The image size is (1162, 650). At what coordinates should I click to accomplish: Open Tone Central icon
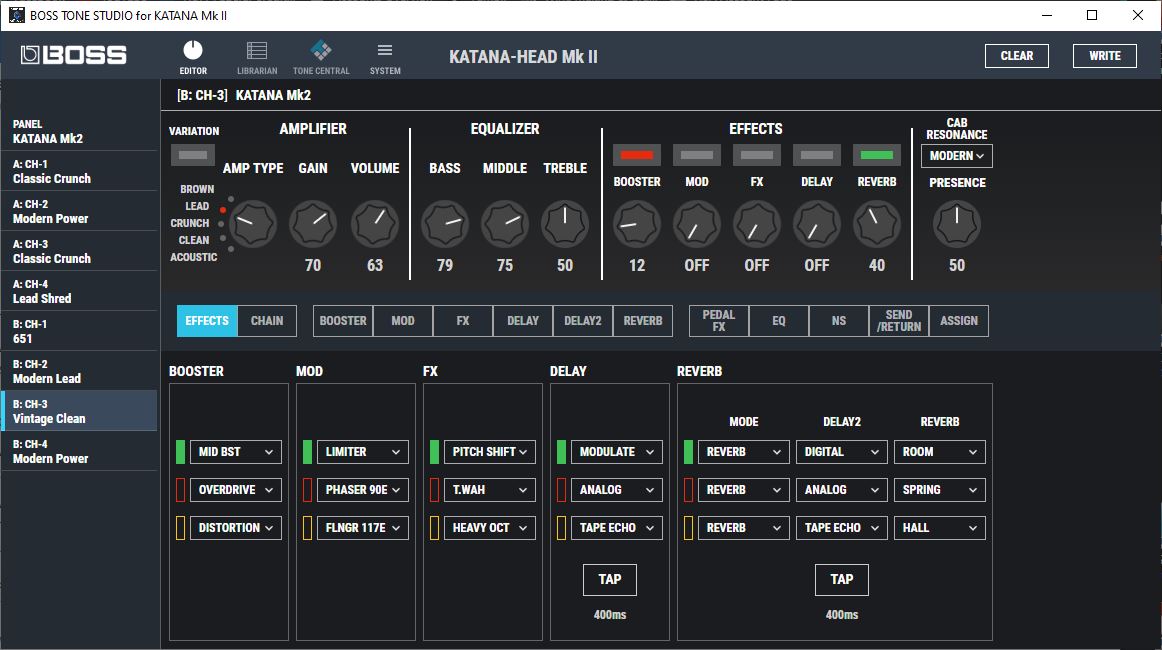(321, 50)
